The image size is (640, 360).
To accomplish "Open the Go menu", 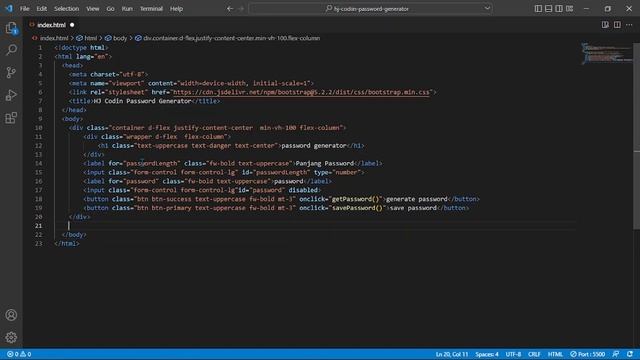I will pos(110,9).
